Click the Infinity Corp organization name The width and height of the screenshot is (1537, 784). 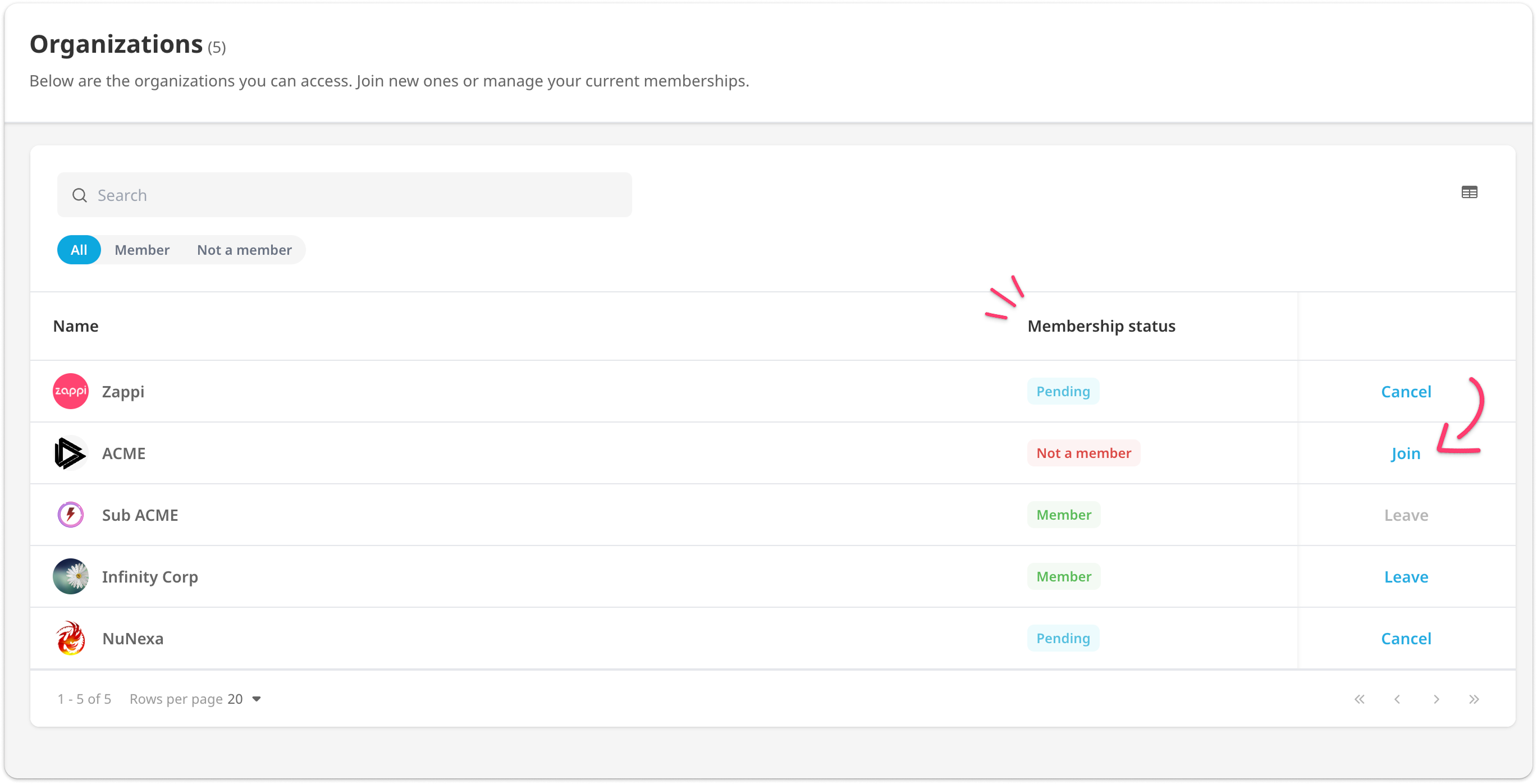(x=150, y=577)
